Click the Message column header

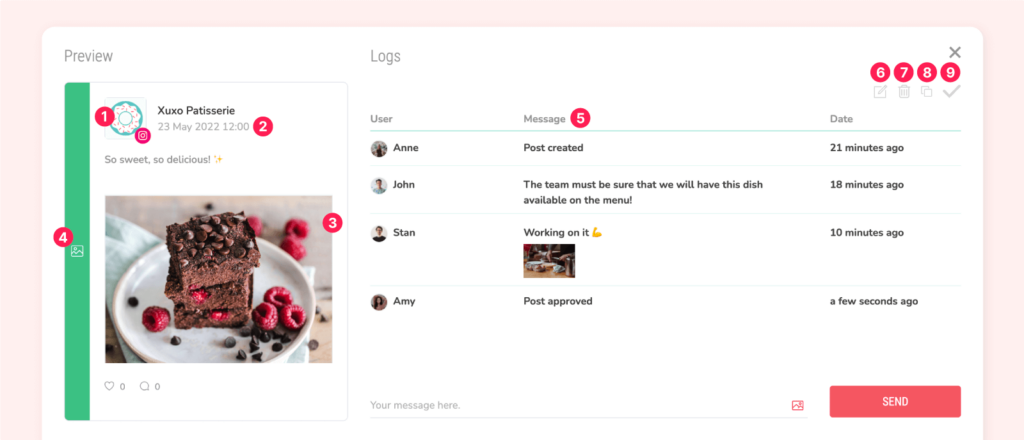(x=544, y=119)
